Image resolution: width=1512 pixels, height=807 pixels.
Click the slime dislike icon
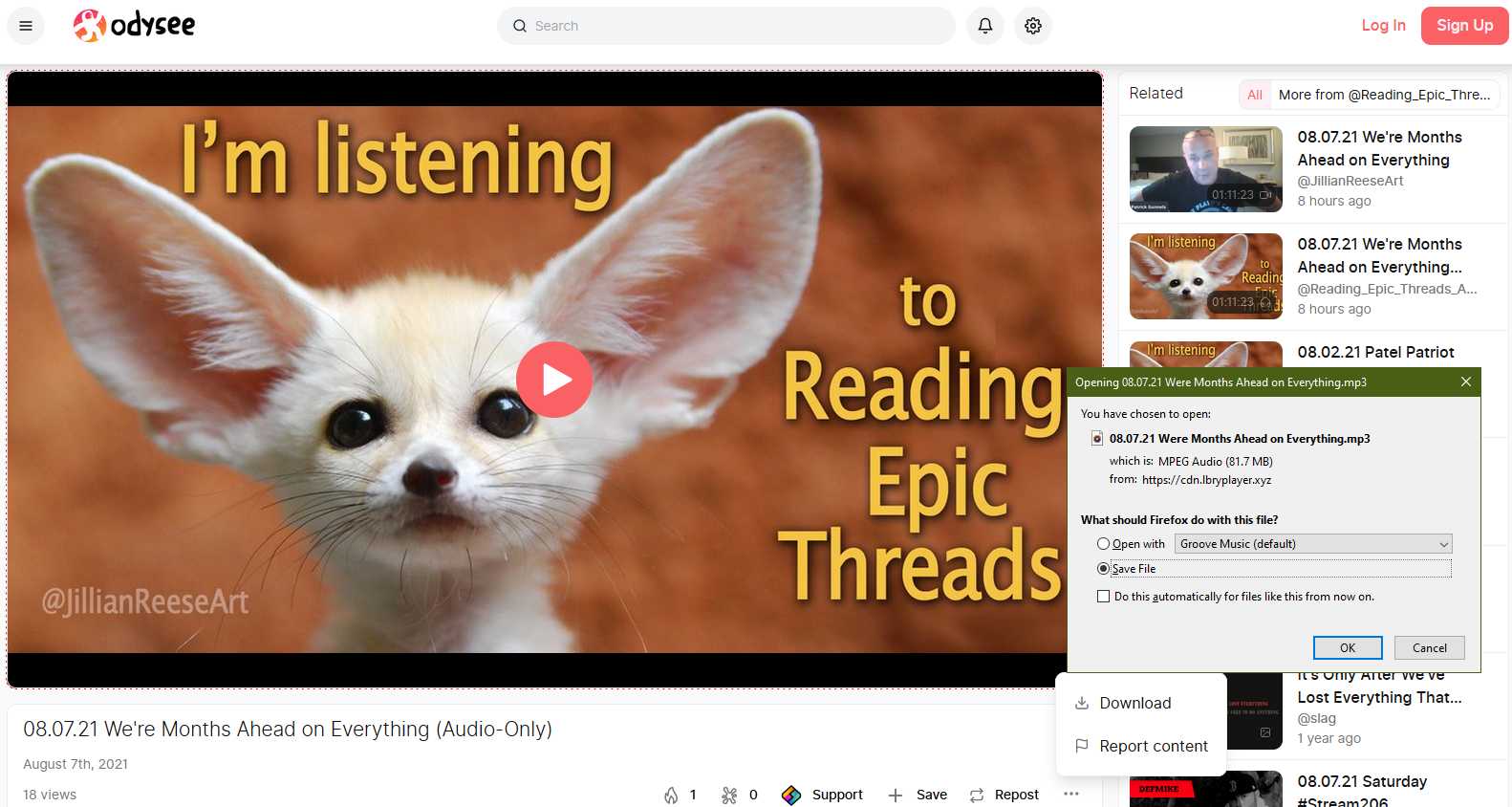pyautogui.click(x=729, y=795)
